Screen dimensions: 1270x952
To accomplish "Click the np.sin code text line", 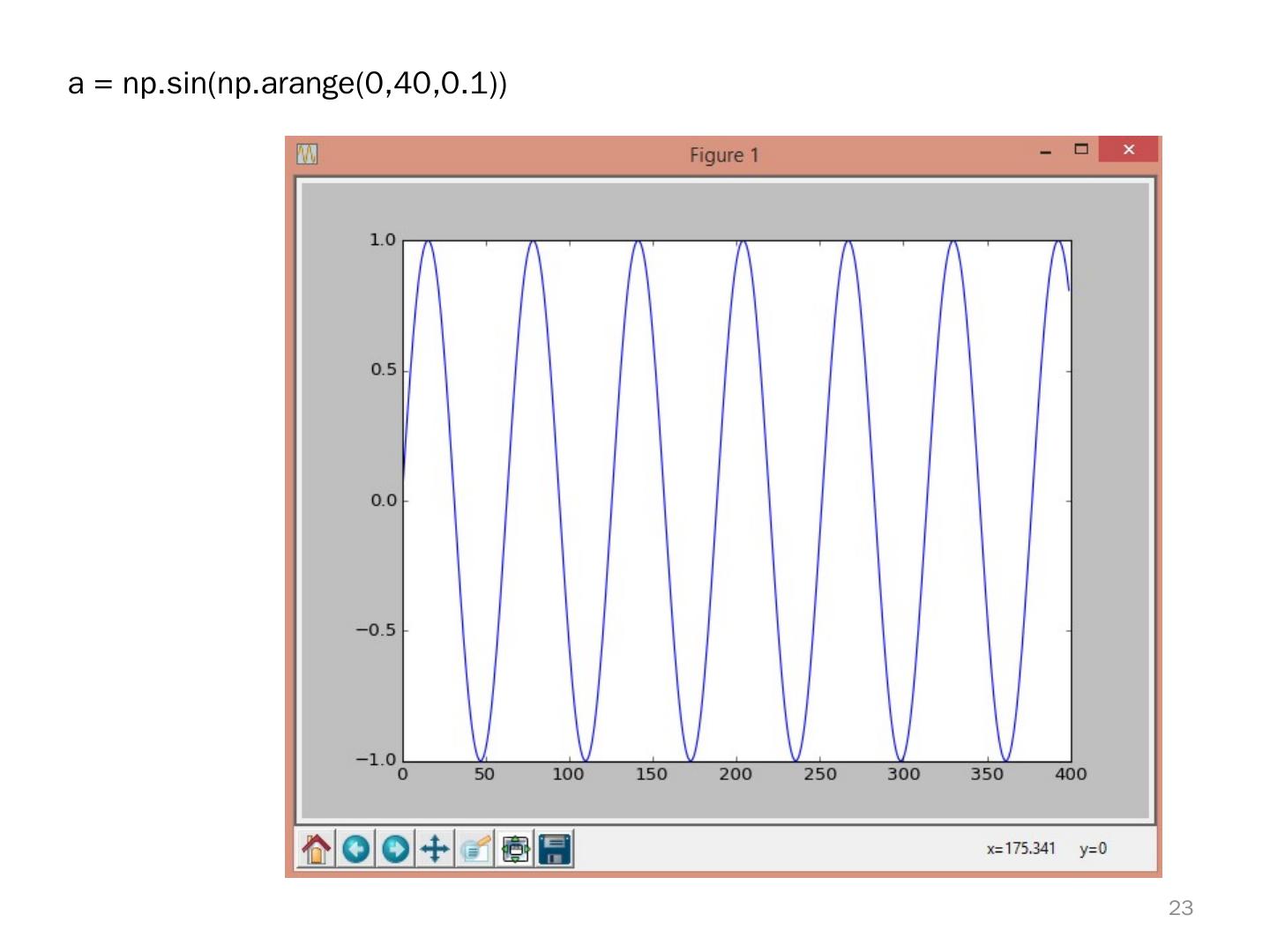I will click(x=288, y=84).
